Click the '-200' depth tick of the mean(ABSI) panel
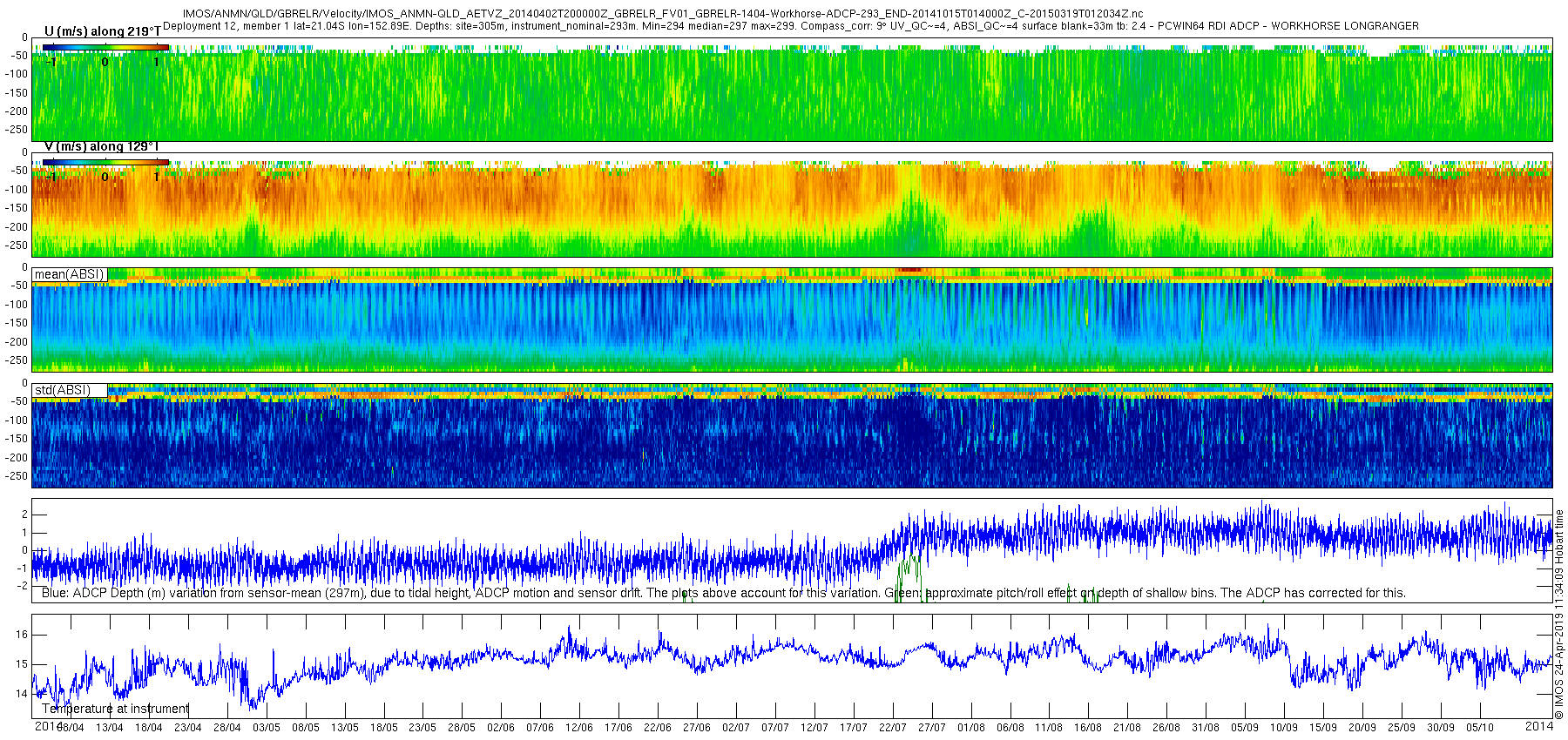 [x=17, y=342]
